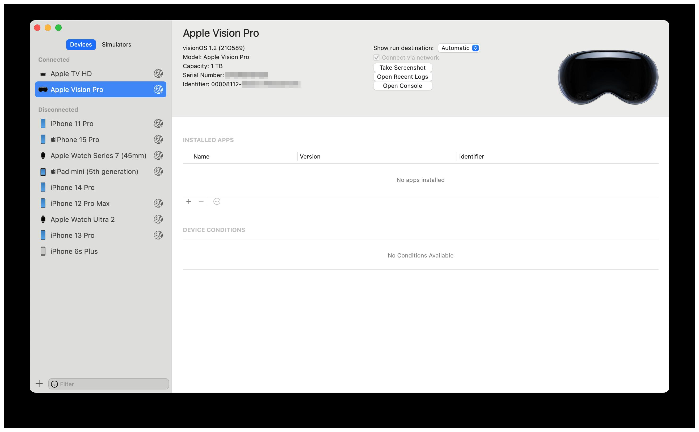Click the iPhone 14 Pro phone icon
This screenshot has height=432, width=699.
tap(43, 188)
